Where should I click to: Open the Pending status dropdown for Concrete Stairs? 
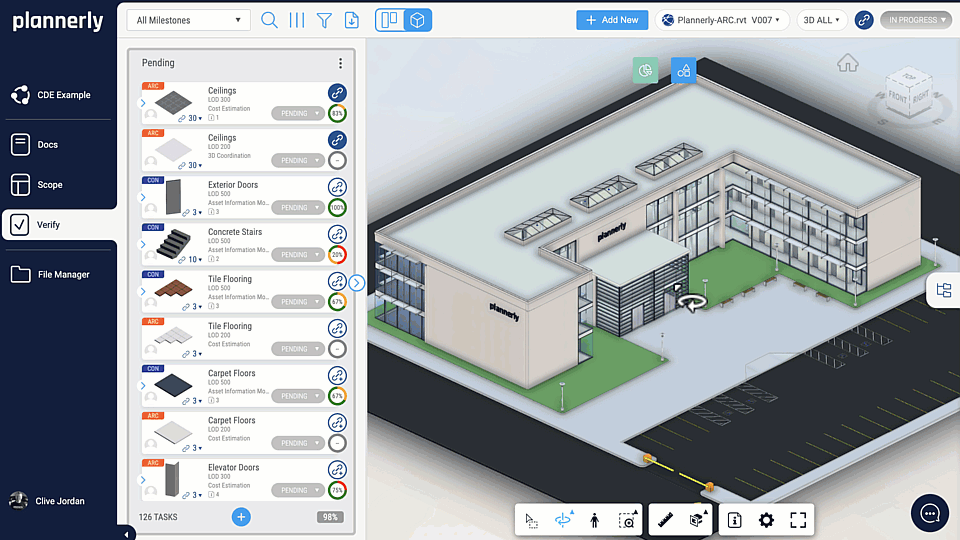[298, 255]
